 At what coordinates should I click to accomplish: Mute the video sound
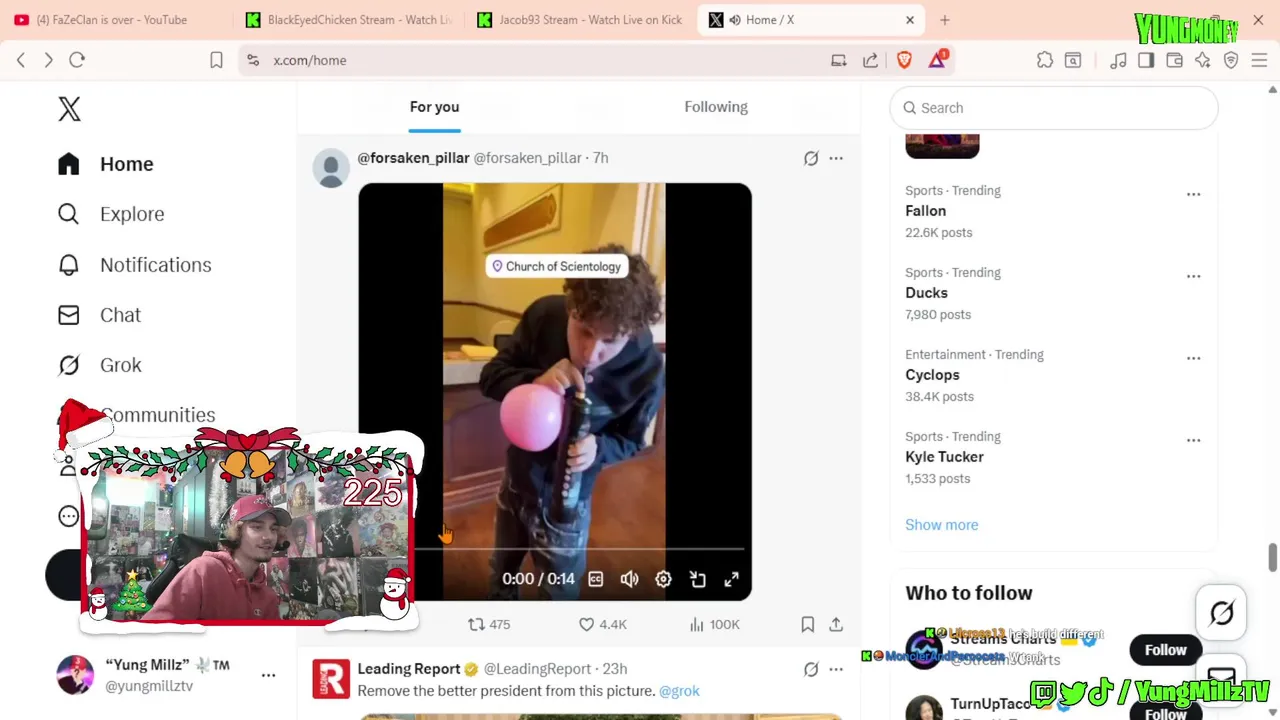click(x=629, y=579)
